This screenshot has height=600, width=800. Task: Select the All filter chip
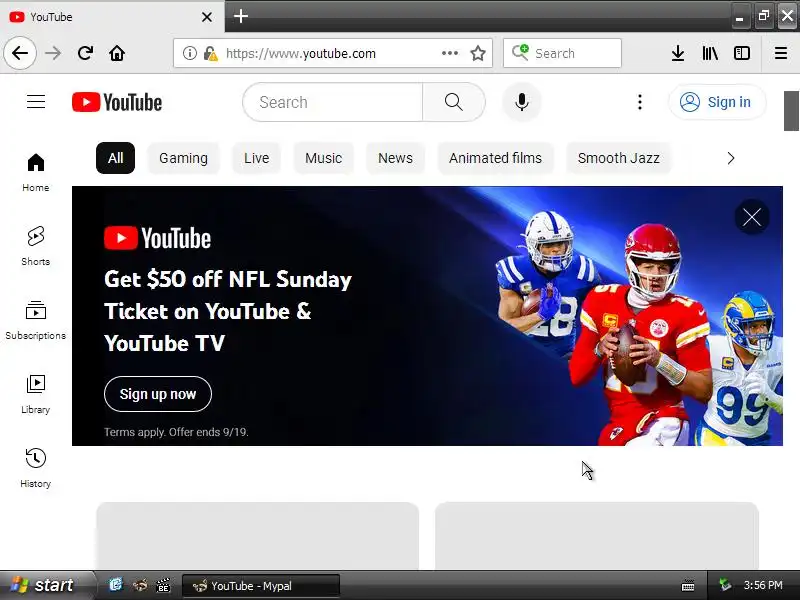(x=115, y=158)
